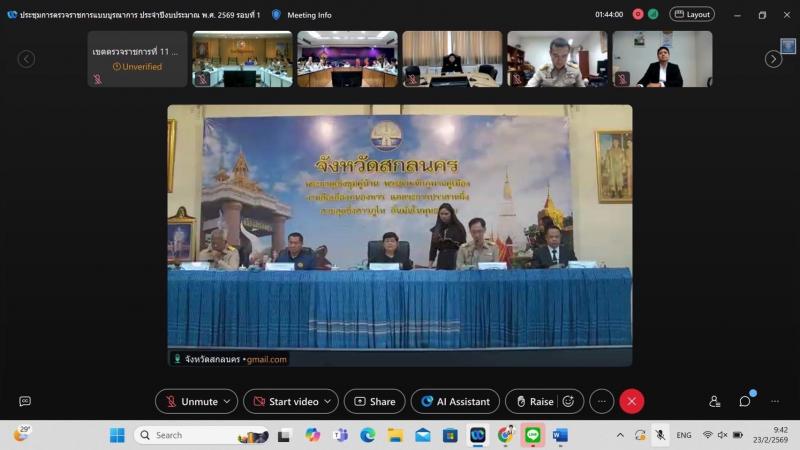
Task: Select the empty chair room thumbnail
Action: (452, 59)
